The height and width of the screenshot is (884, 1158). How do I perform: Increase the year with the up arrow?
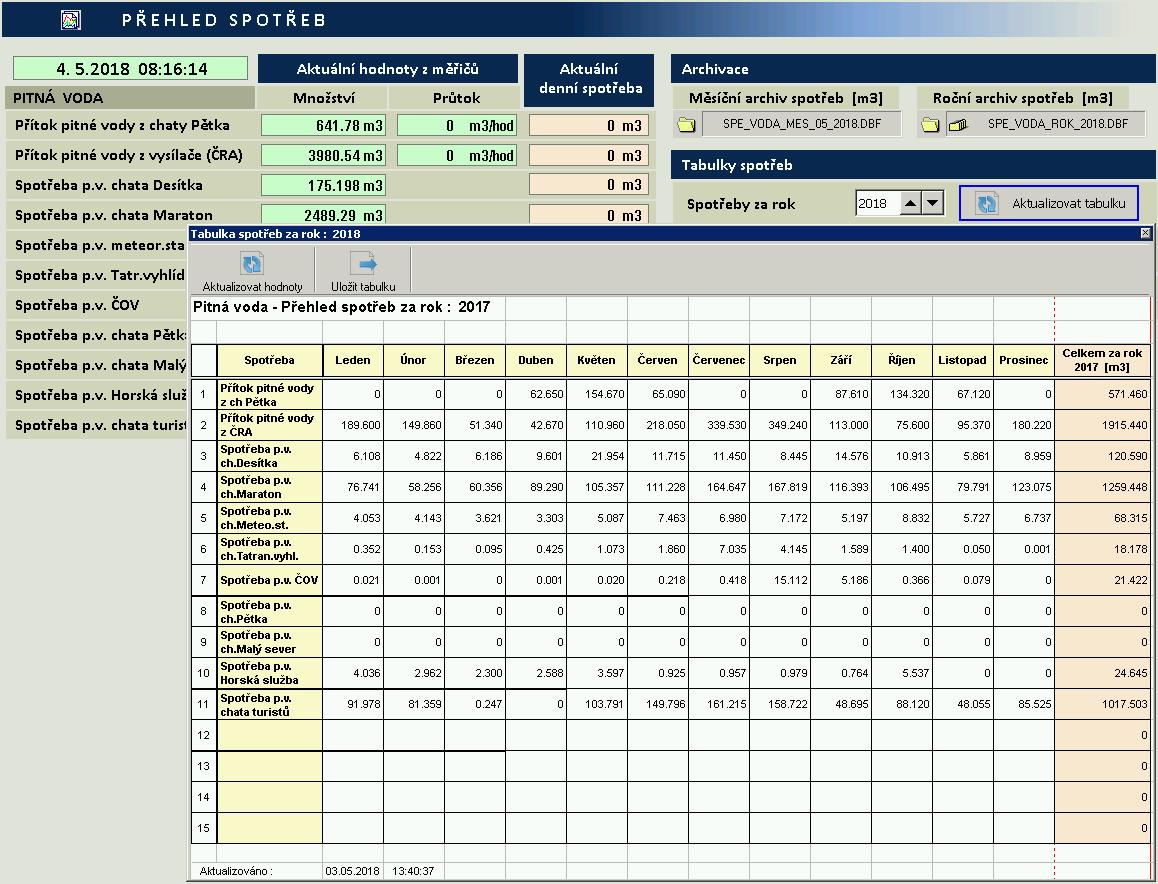(911, 203)
